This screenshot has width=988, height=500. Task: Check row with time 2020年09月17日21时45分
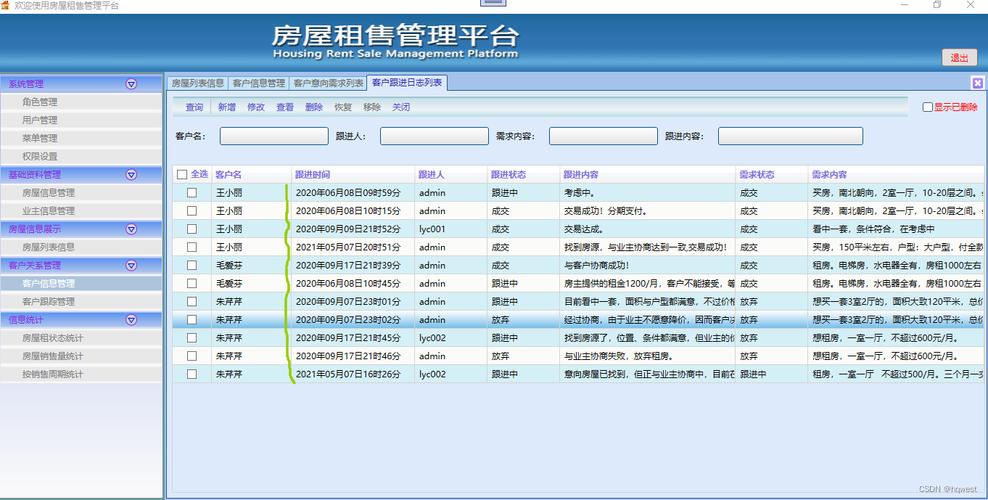pyautogui.click(x=192, y=338)
